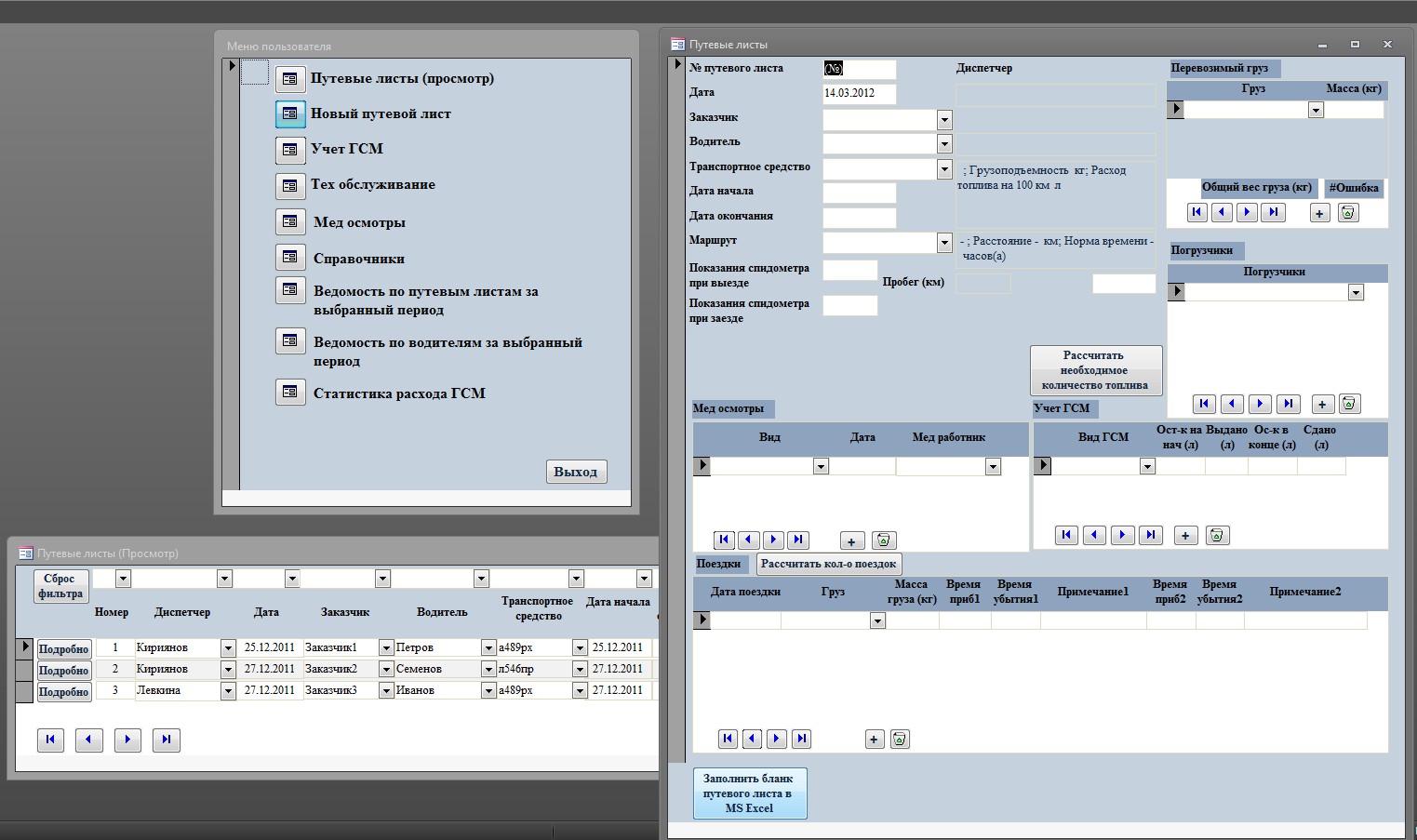
Task: Click Показания спидометра при выезде field
Action: pos(850,270)
